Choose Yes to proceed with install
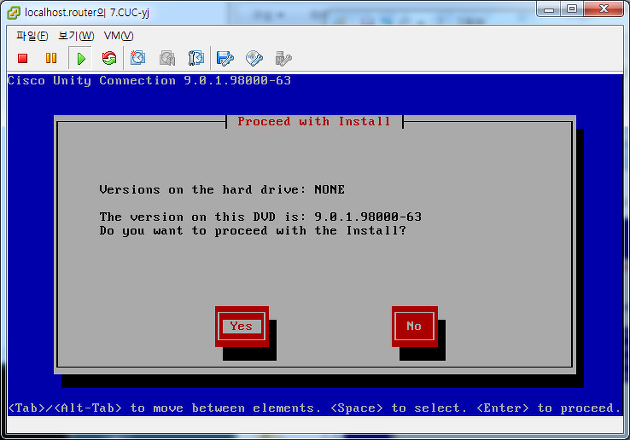 coord(242,326)
